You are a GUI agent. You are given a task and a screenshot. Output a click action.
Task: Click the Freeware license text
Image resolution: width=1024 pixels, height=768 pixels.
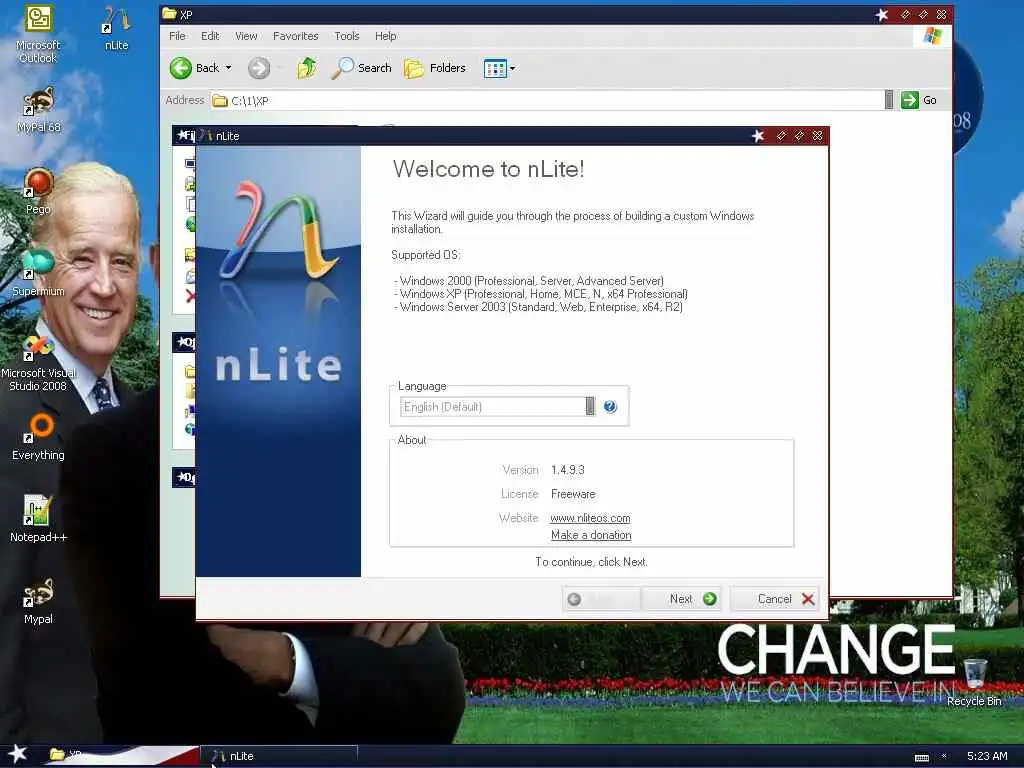pyautogui.click(x=573, y=494)
